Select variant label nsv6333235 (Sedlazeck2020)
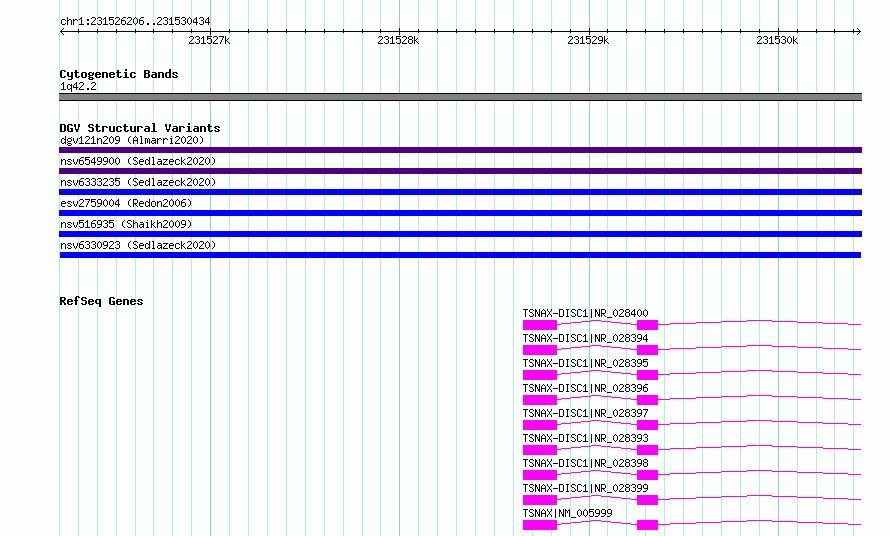Image resolution: width=890 pixels, height=536 pixels. (138, 182)
